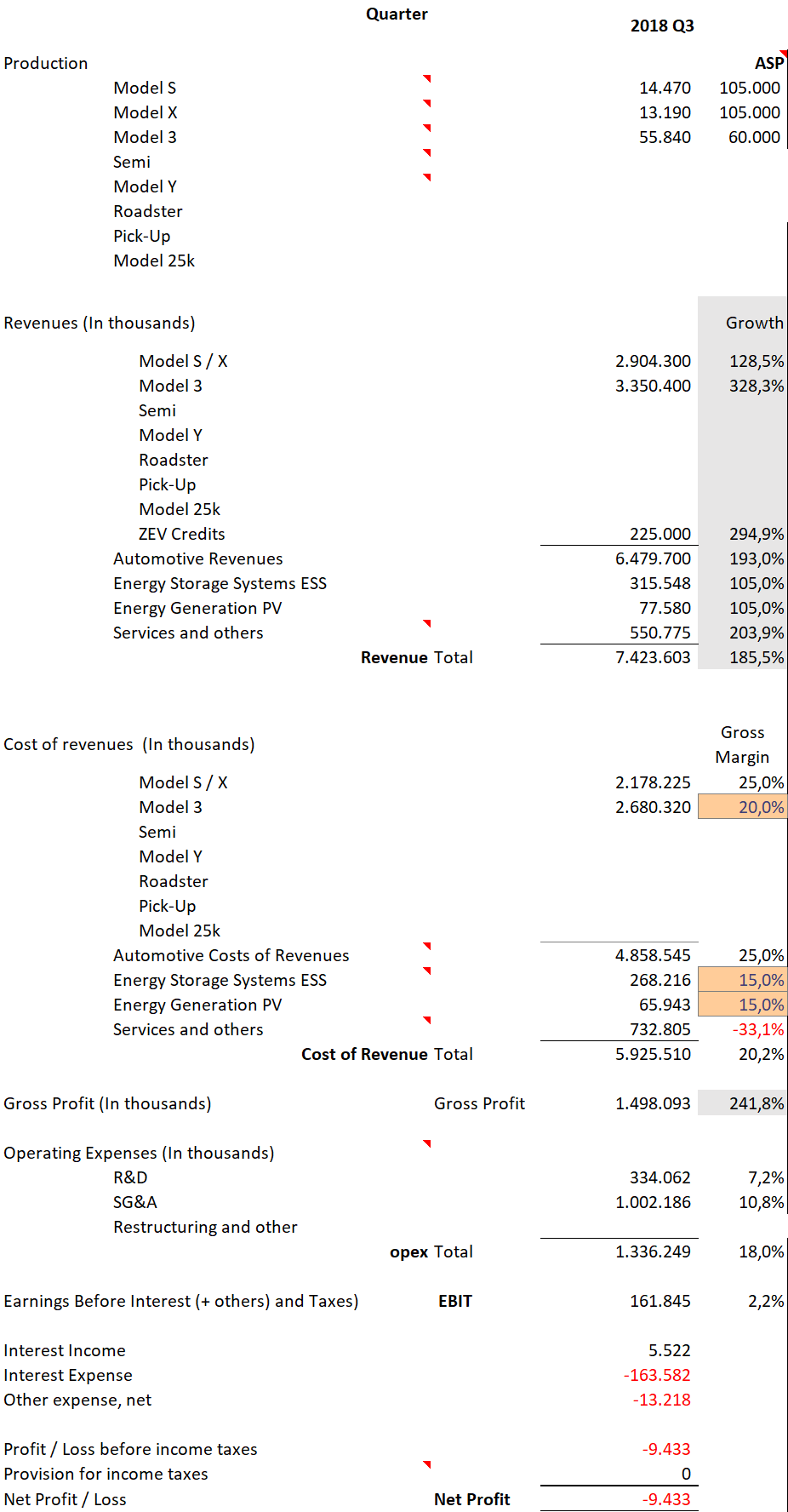Viewport: 788px width, 1512px height.
Task: Click the comment marker above Operating Expenses
Action: pyautogui.click(x=427, y=1143)
